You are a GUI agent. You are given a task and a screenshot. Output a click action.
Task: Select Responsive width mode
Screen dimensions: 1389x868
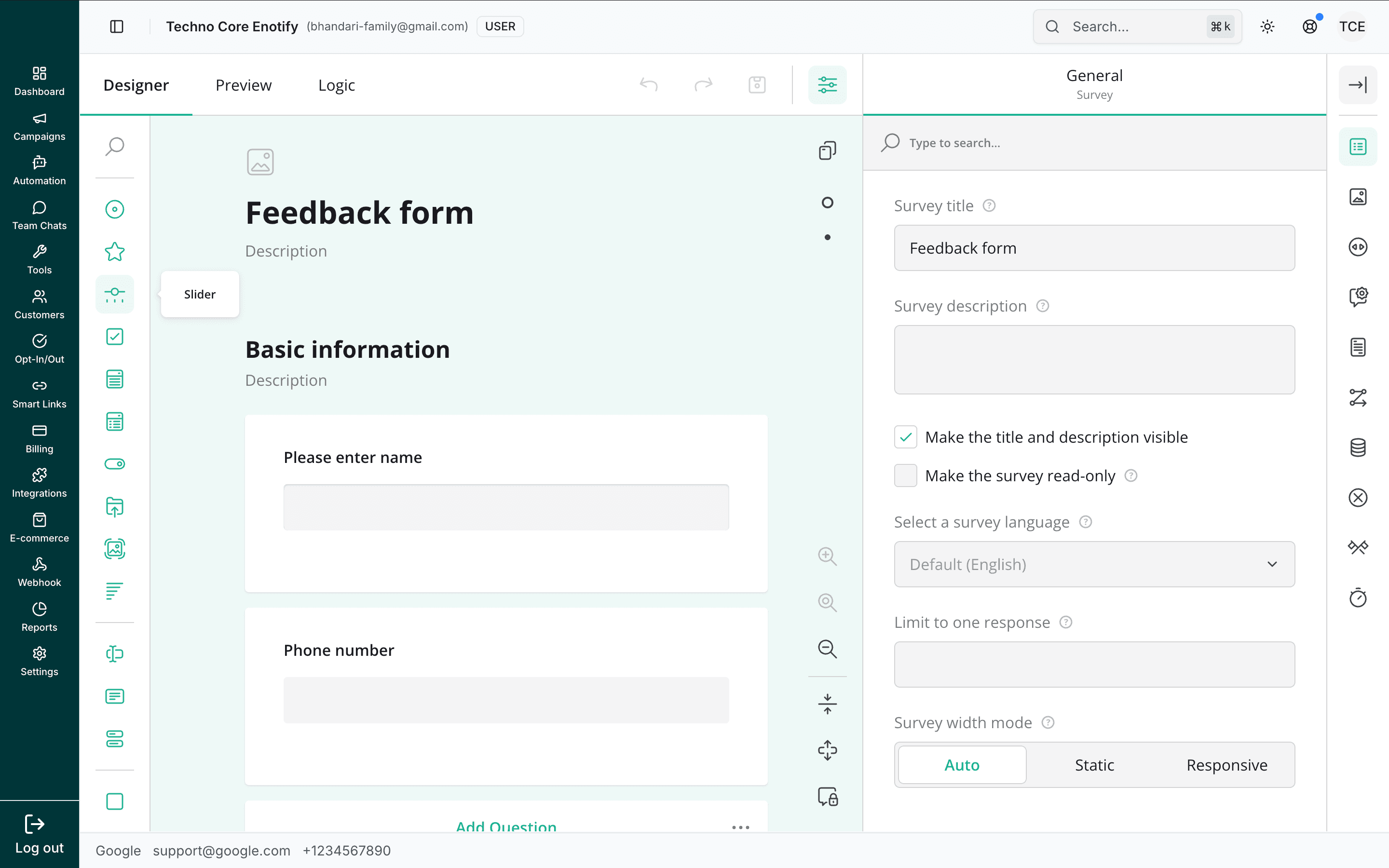click(1226, 765)
